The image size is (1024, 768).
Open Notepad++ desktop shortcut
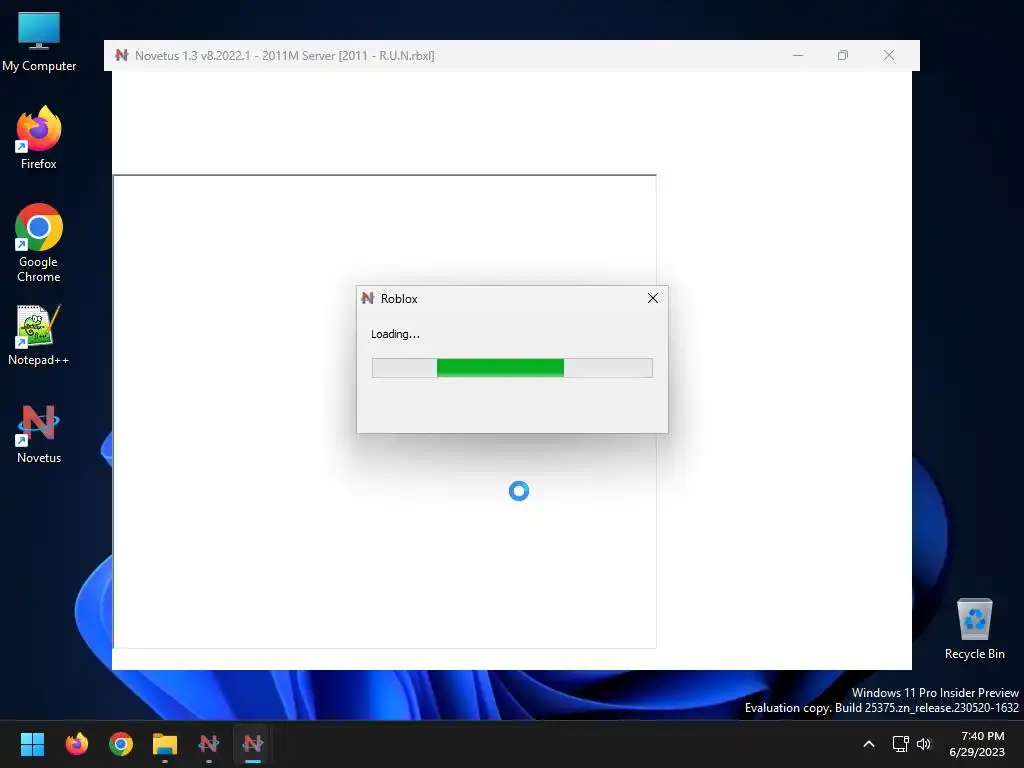pos(39,334)
